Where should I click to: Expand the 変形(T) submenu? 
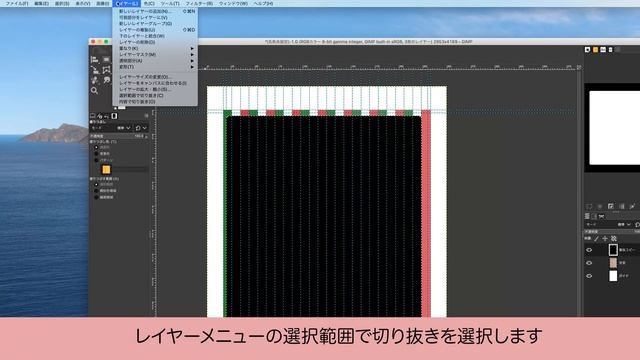(155, 67)
